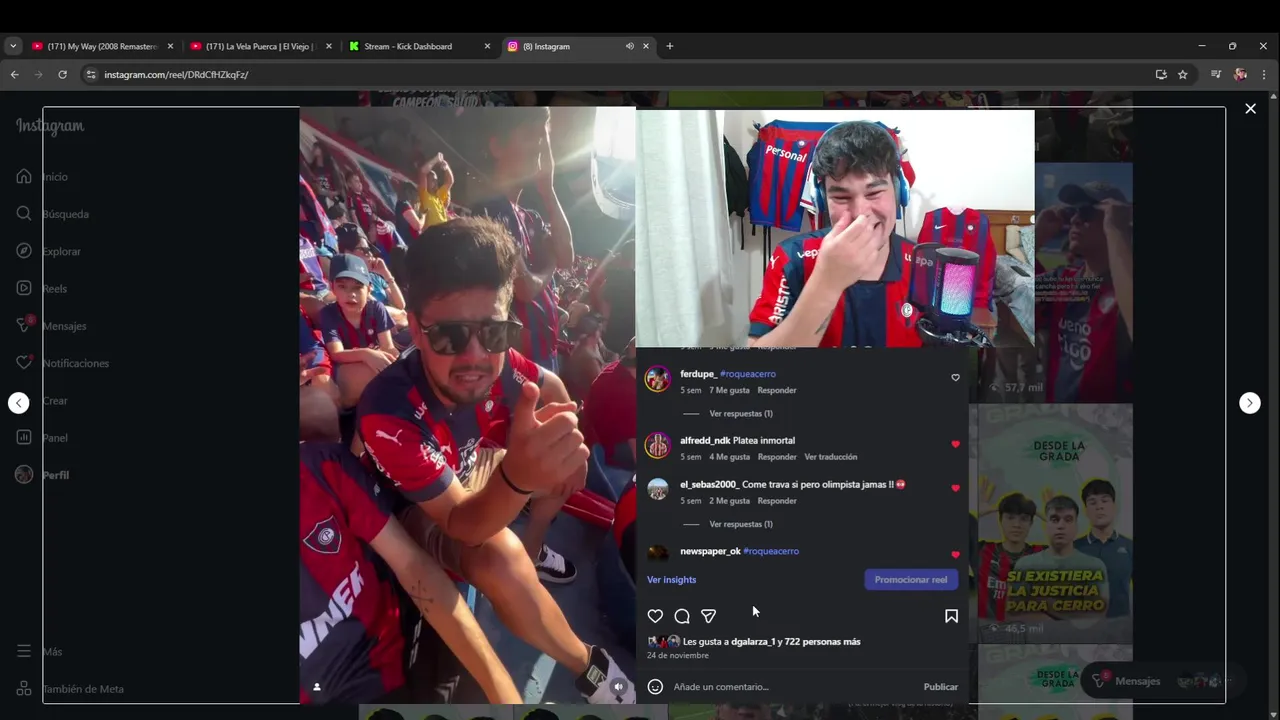Open the #roqueacerro hashtag in ferdupe_ comment
The image size is (1280, 720).
pyautogui.click(x=748, y=374)
